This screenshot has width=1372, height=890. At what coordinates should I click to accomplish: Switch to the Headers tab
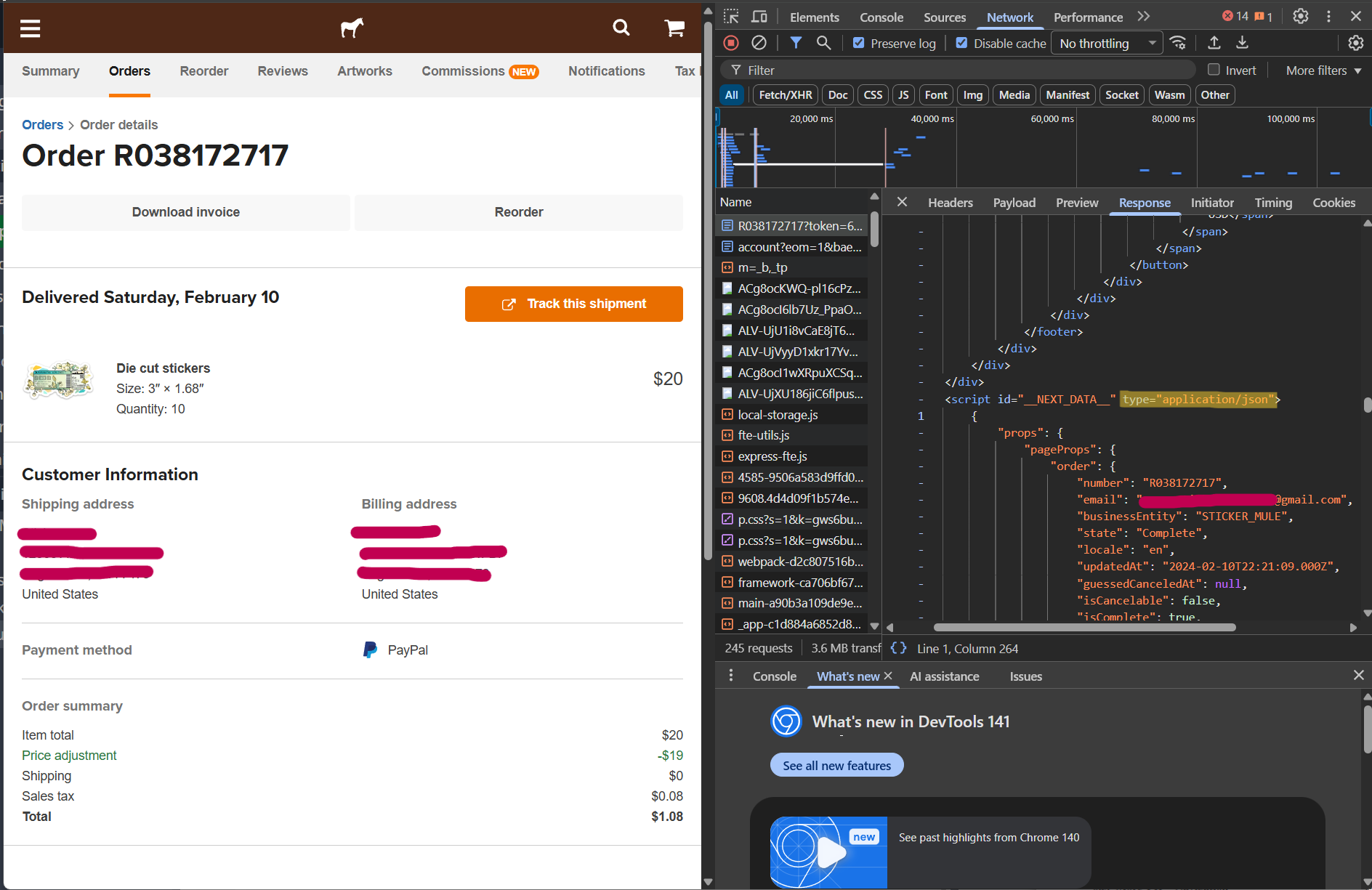tap(950, 203)
